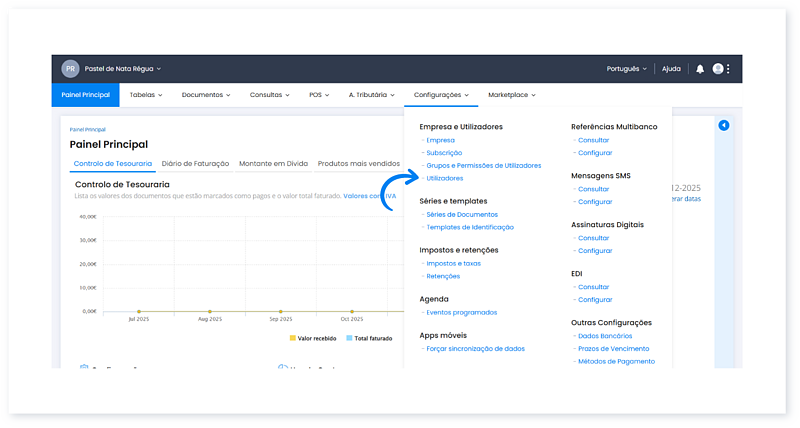
Task: Open the Português language dropdown
Action: click(627, 69)
